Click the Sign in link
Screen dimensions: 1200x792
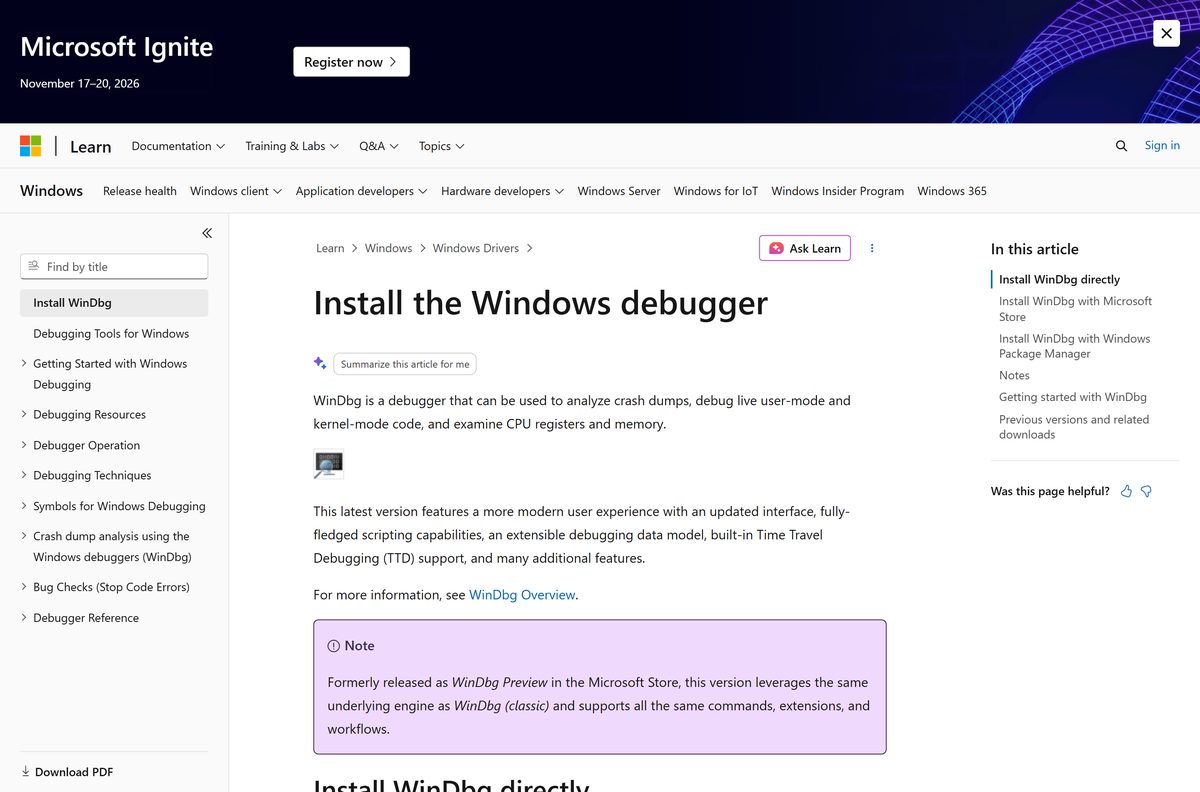pos(1162,145)
